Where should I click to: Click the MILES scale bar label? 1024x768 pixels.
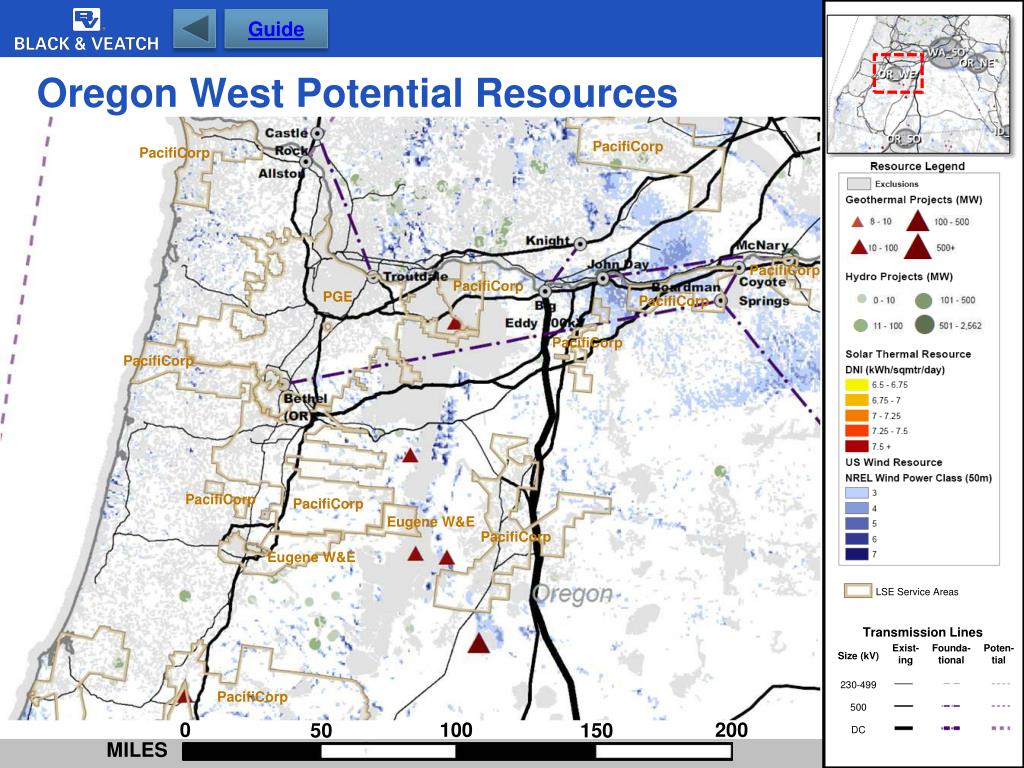click(137, 750)
